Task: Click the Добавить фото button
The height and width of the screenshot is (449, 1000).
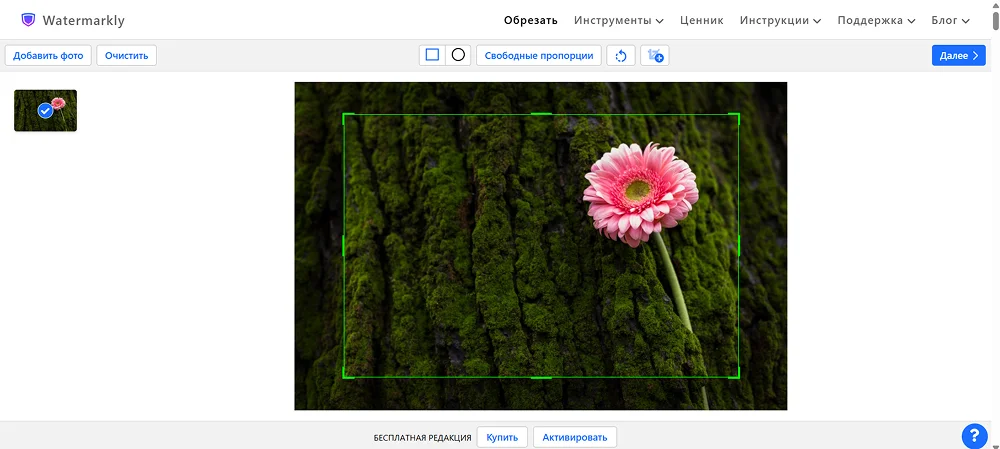Action: pyautogui.click(x=48, y=56)
